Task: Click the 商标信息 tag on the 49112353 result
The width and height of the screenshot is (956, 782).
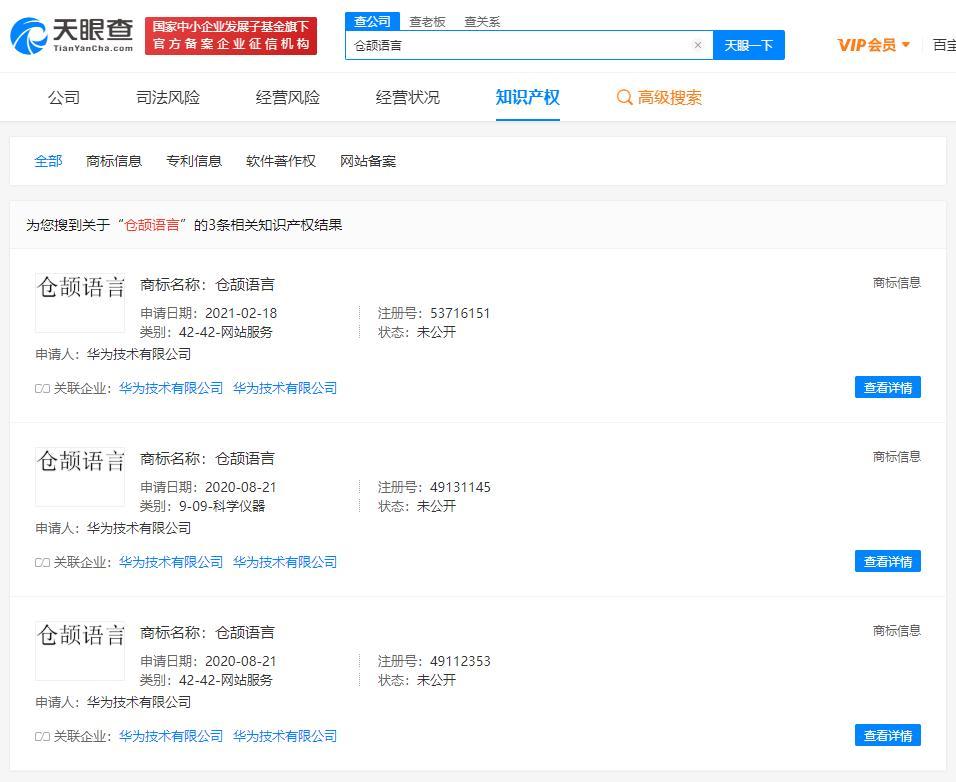Action: (x=896, y=631)
